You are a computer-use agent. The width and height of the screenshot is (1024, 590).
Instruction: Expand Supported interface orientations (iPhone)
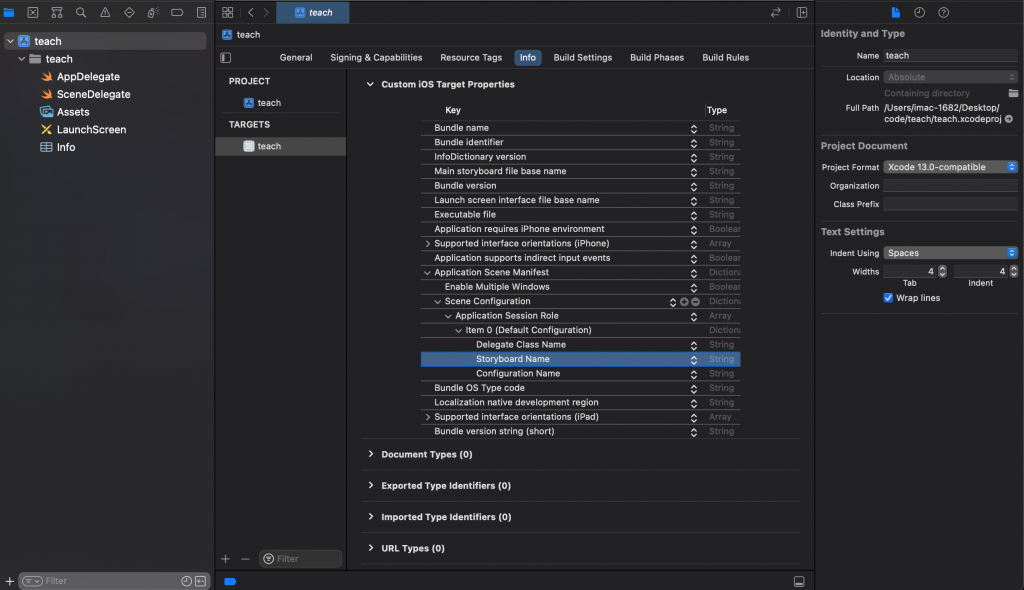[x=428, y=244]
